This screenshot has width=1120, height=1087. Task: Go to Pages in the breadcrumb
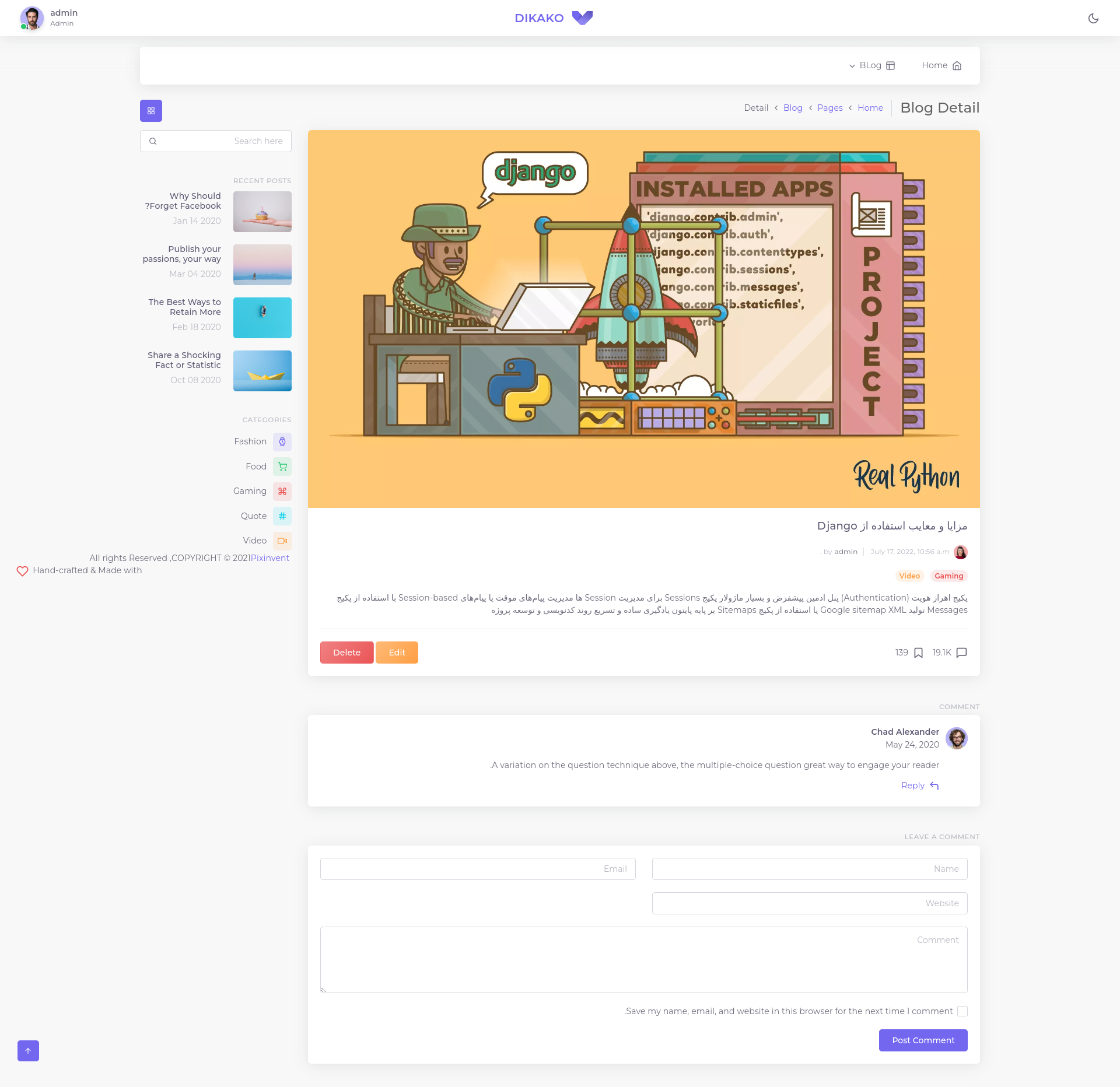pyautogui.click(x=829, y=108)
